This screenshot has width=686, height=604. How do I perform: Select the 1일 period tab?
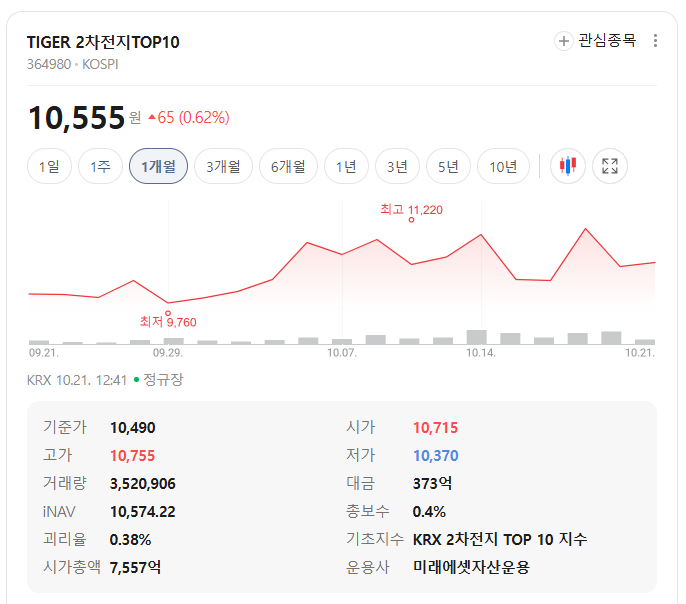pyautogui.click(x=49, y=166)
